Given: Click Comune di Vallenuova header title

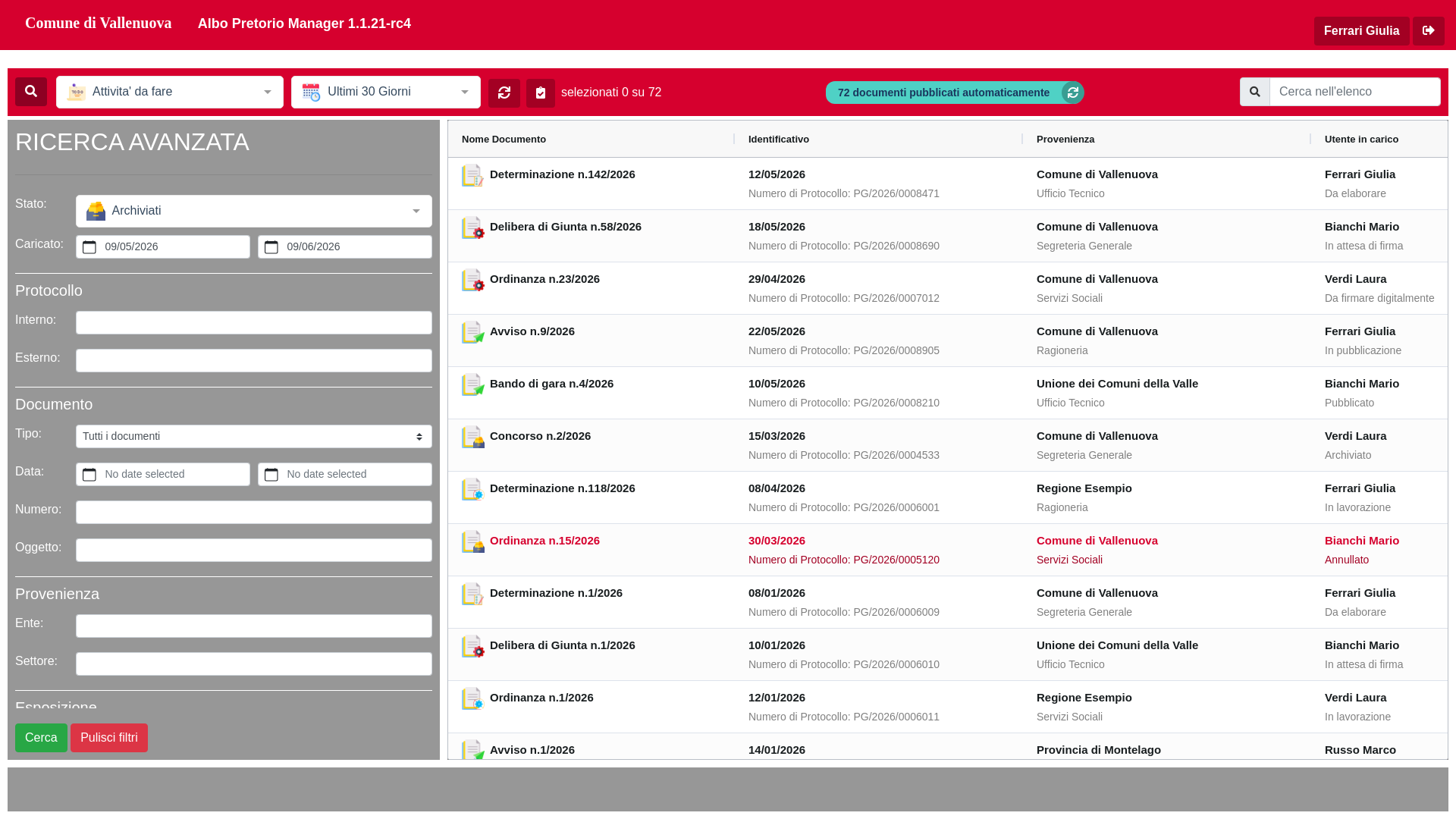Looking at the screenshot, I should (98, 23).
